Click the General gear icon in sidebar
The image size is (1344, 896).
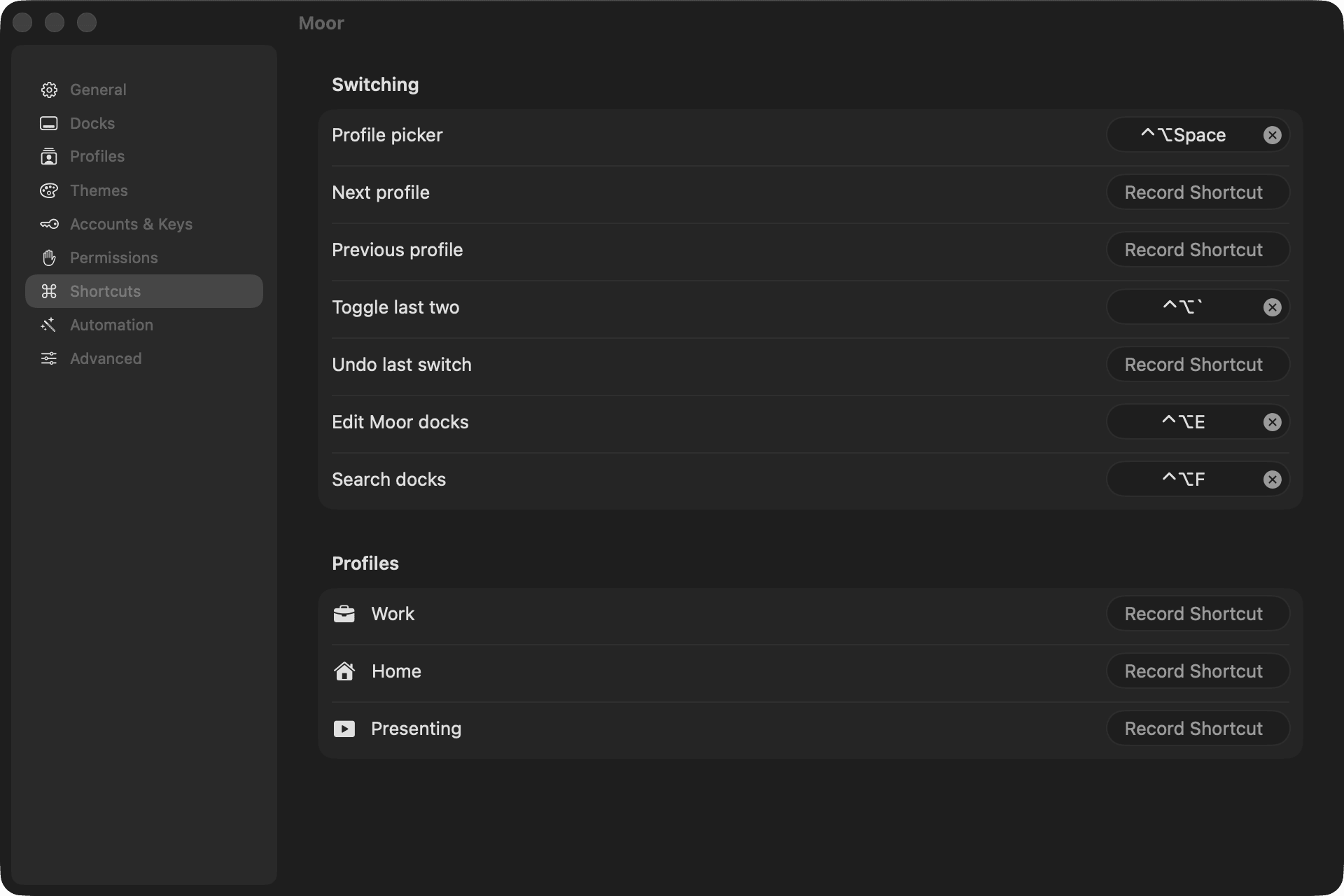[x=49, y=90]
